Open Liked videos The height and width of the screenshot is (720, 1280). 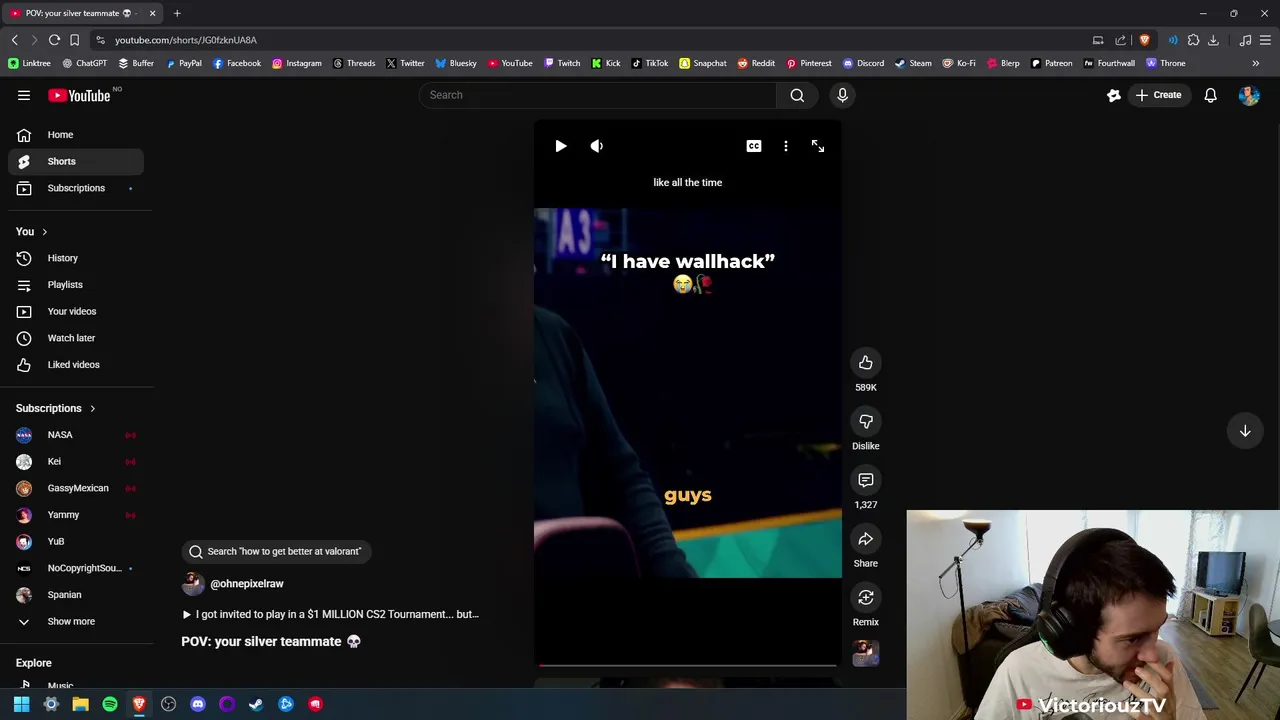tap(76, 365)
